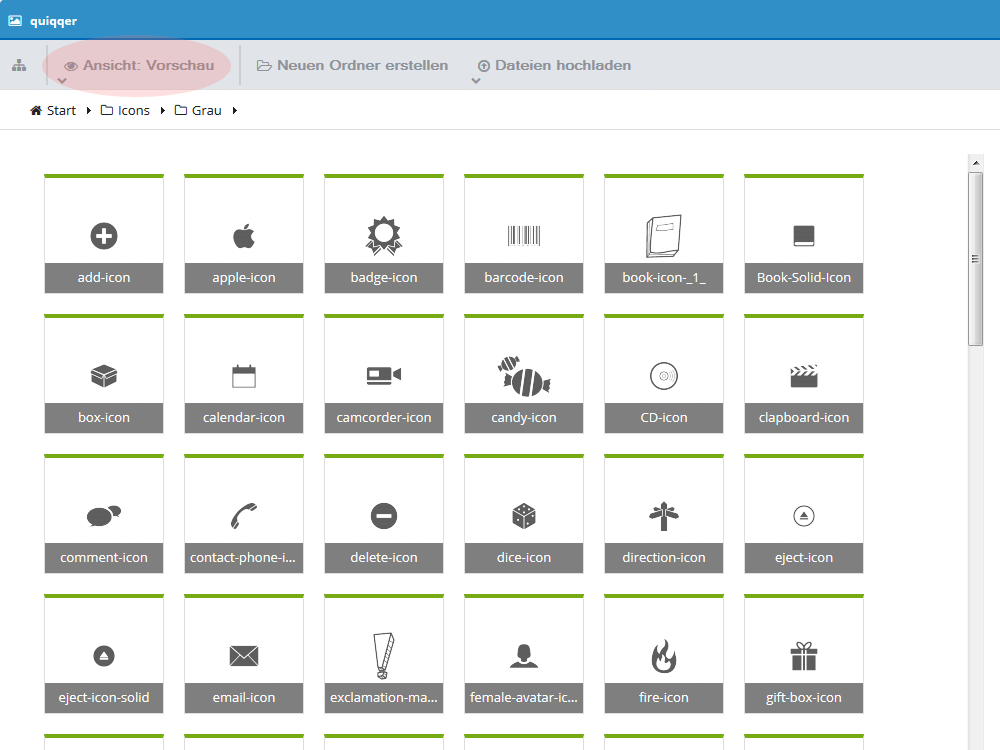
Task: Open the sitemap structure icon in toolbar
Action: 19,65
